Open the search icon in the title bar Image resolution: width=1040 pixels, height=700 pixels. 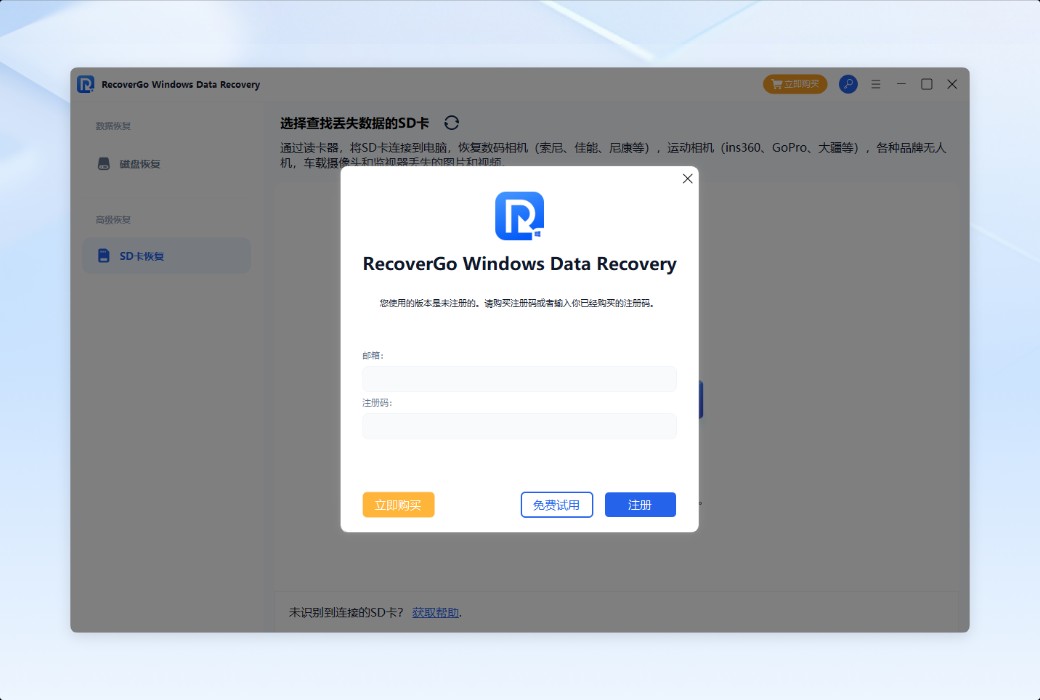(x=848, y=84)
